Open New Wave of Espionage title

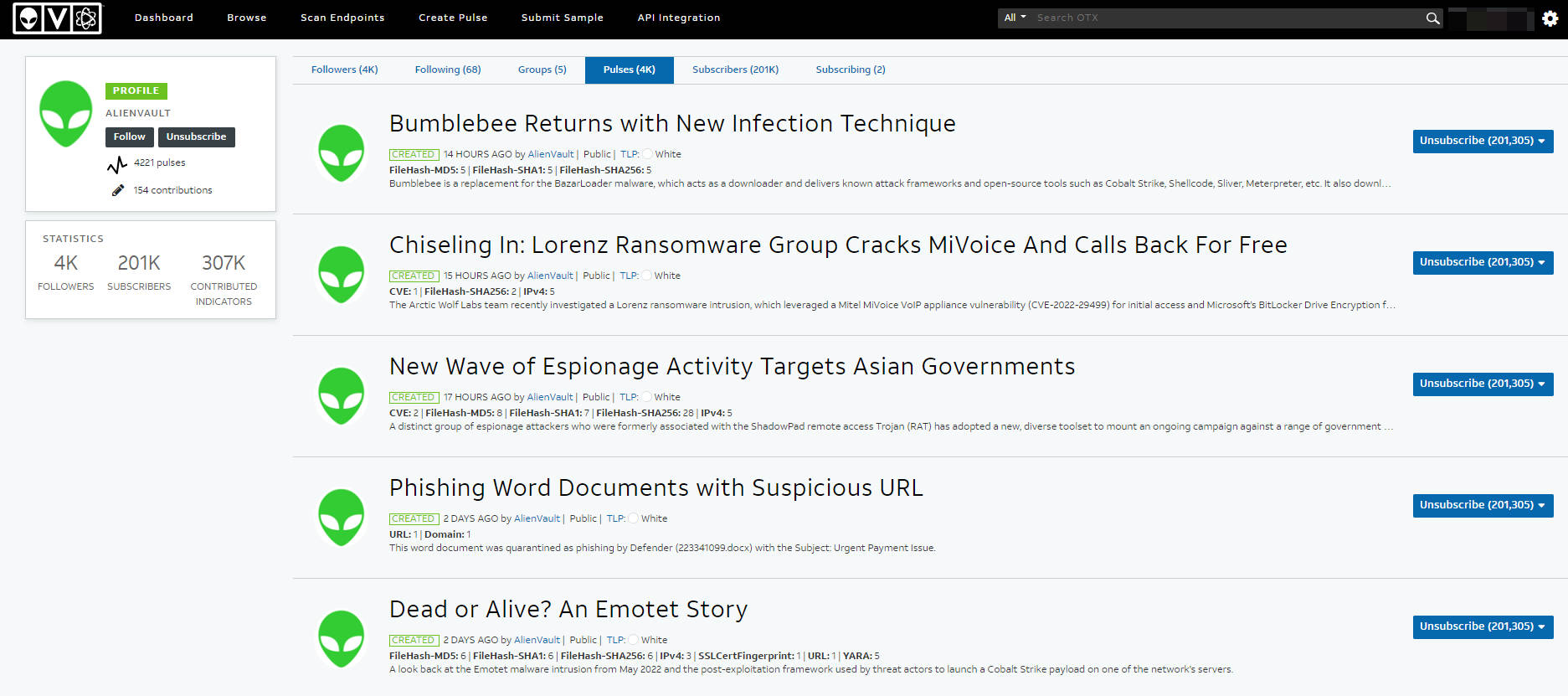click(732, 366)
